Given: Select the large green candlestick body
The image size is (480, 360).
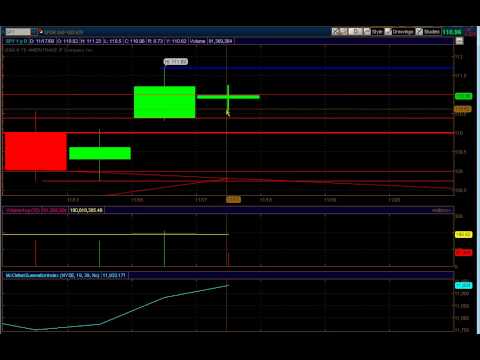Looking at the screenshot, I should pos(165,102).
